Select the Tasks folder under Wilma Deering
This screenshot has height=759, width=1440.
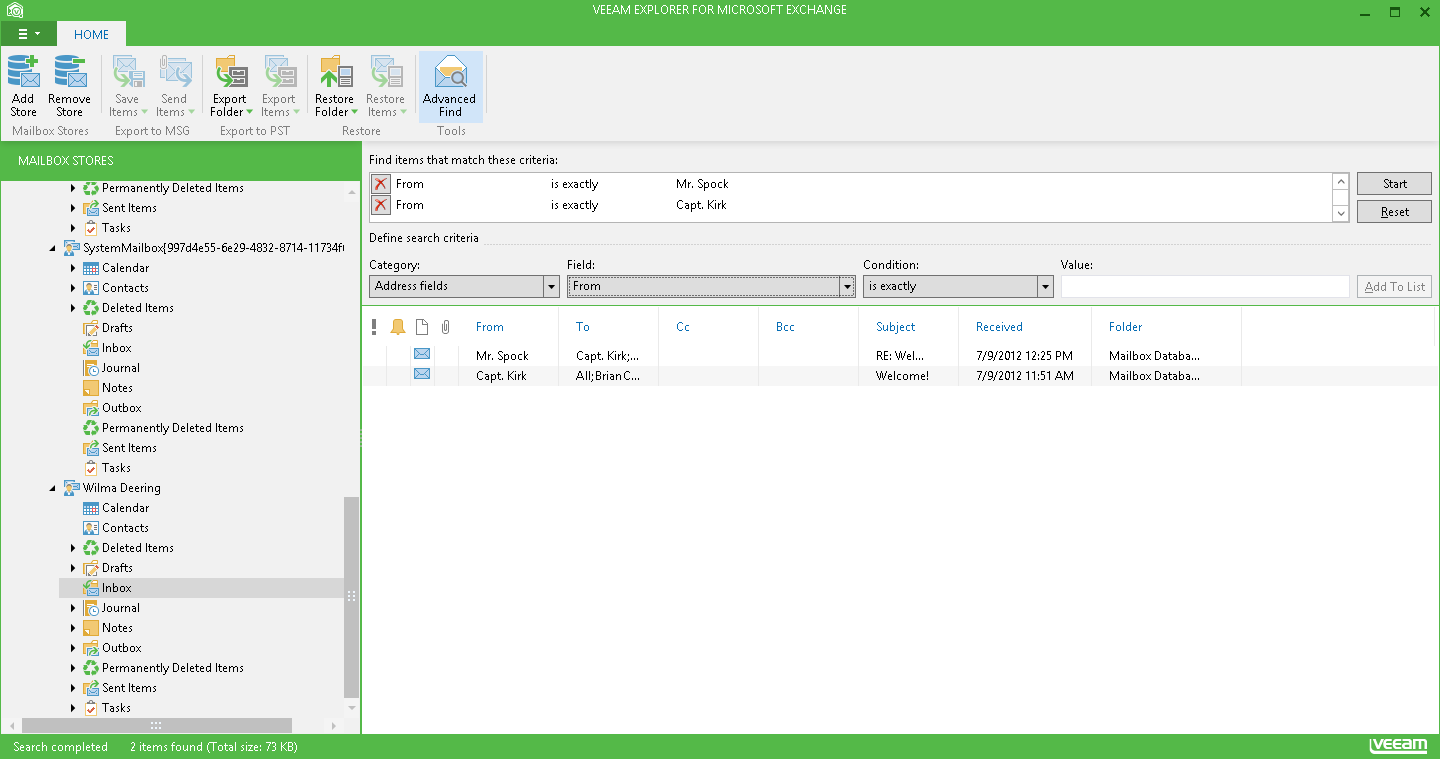click(x=116, y=708)
